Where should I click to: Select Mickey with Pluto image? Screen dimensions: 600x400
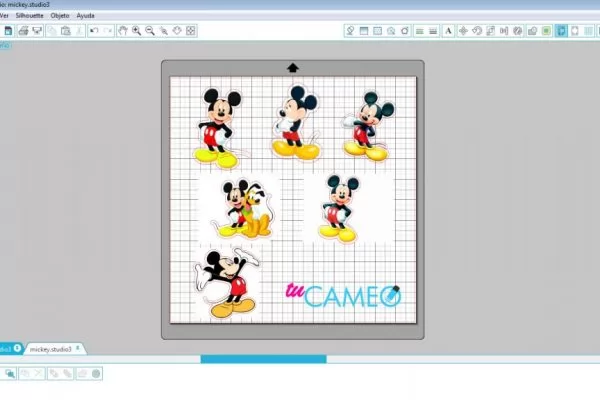[243, 209]
